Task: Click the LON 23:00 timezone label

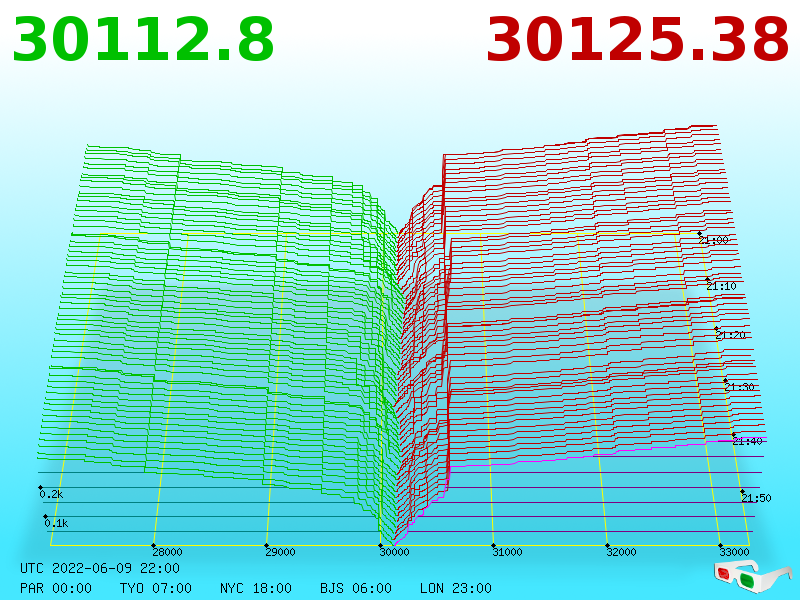Action: pos(456,588)
